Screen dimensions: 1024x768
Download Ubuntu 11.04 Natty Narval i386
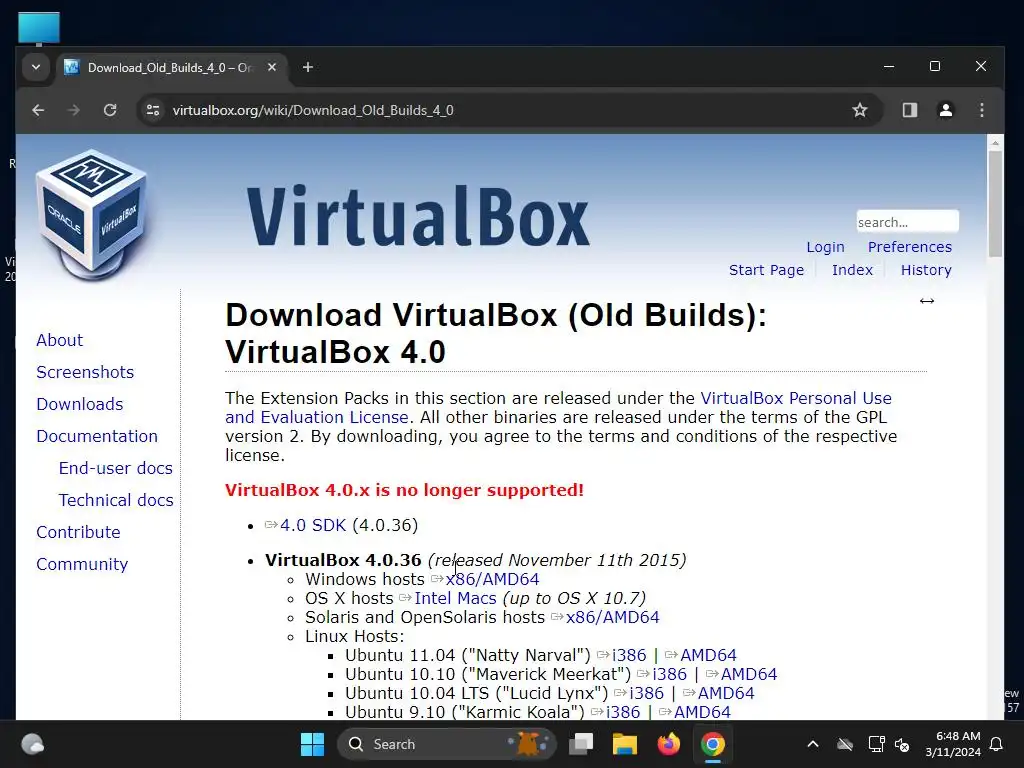(629, 655)
